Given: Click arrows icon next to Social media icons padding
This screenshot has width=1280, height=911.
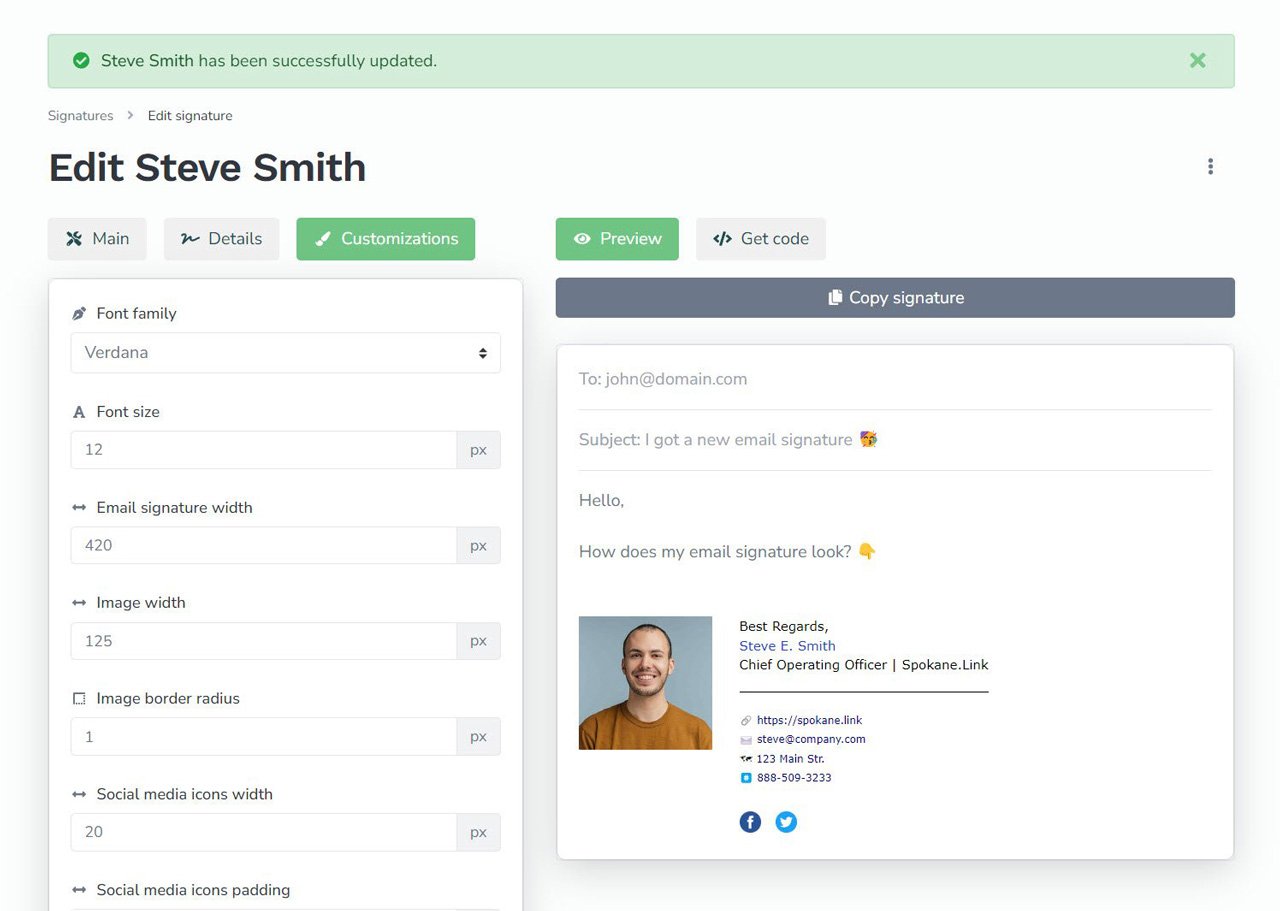Looking at the screenshot, I should (x=80, y=890).
